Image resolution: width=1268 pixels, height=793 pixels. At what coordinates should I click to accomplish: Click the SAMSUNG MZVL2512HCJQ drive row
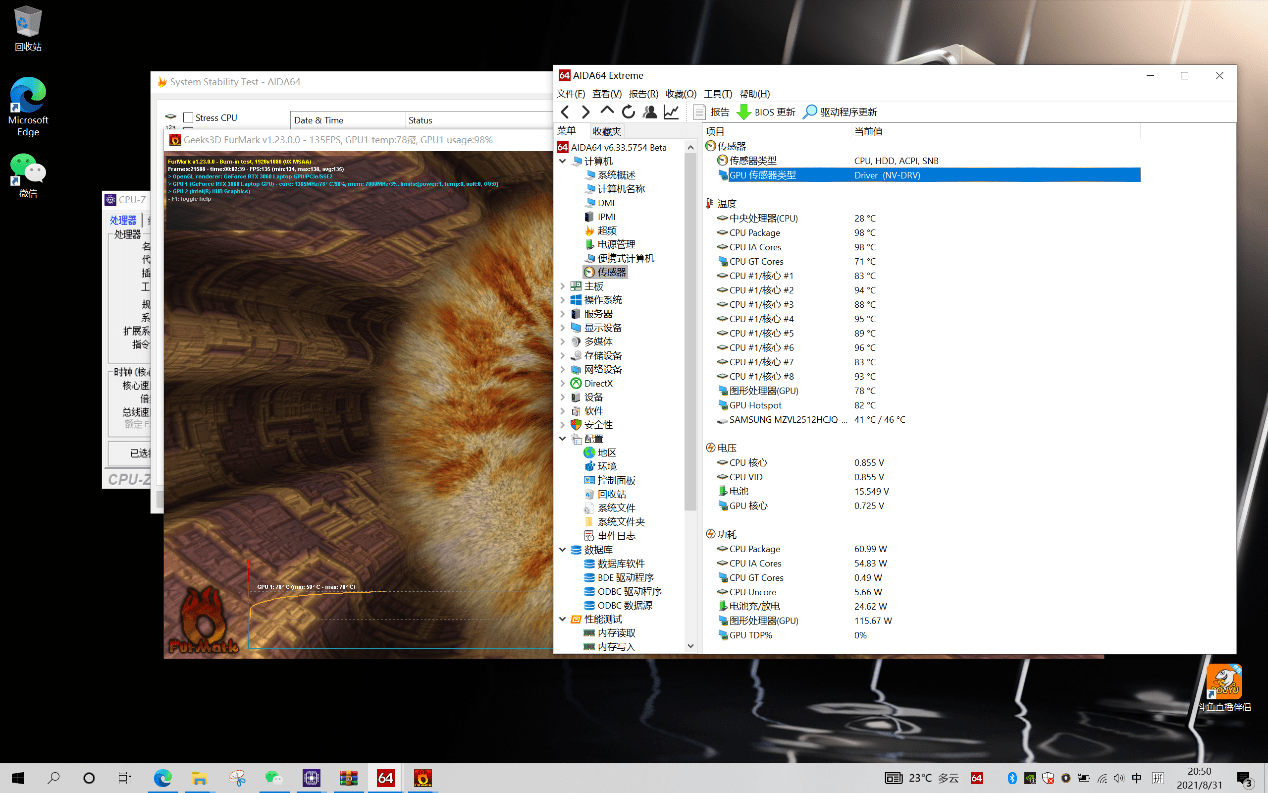point(920,420)
